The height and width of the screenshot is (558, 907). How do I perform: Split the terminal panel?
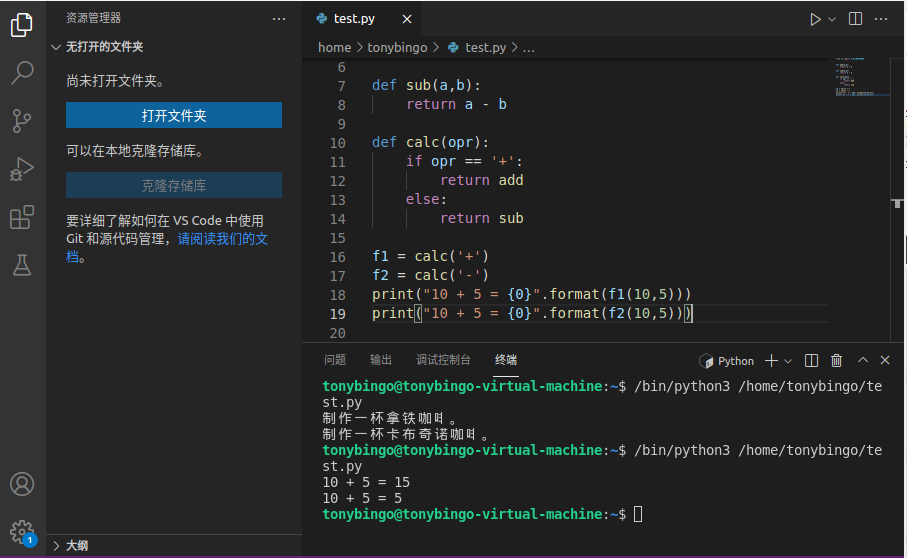click(x=812, y=361)
